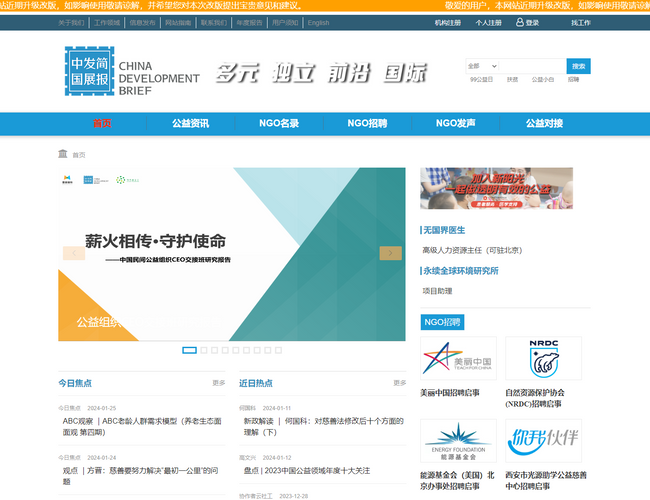Select the first carousel indicator dot
Viewport: 650px width, 500px height.
point(189,350)
